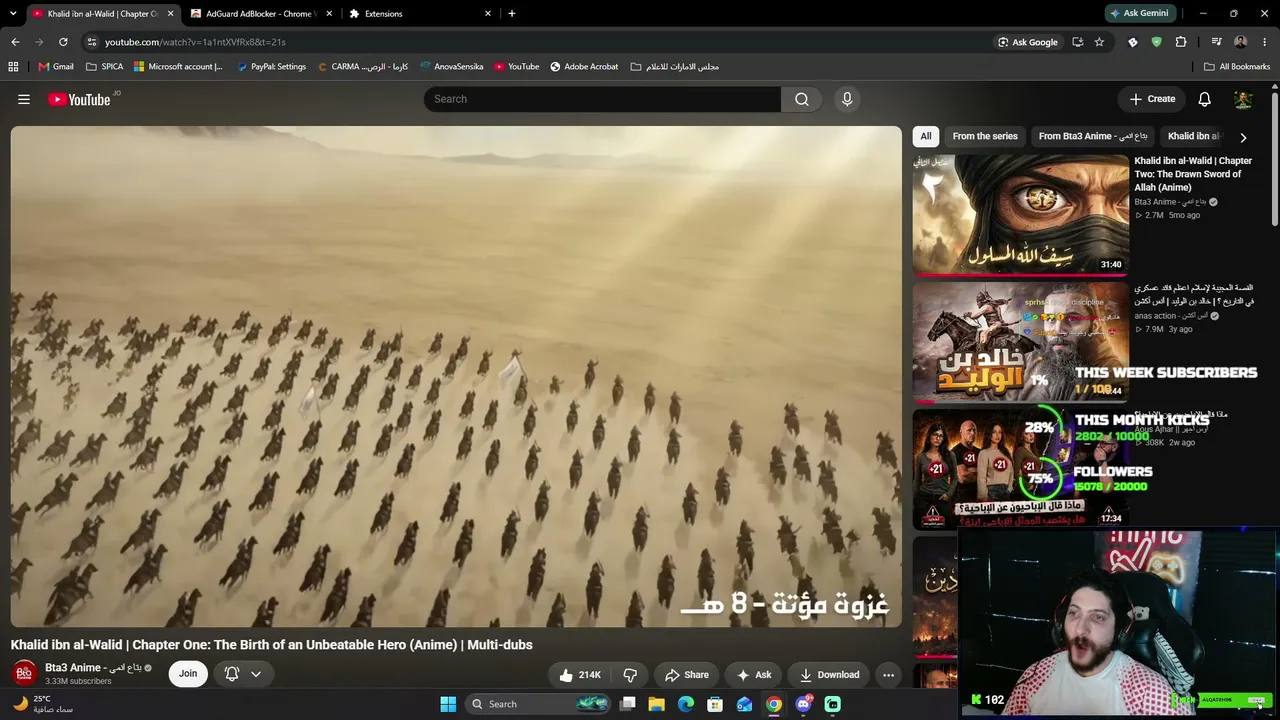Close the AdGuard AdBlocker tab

(330, 14)
